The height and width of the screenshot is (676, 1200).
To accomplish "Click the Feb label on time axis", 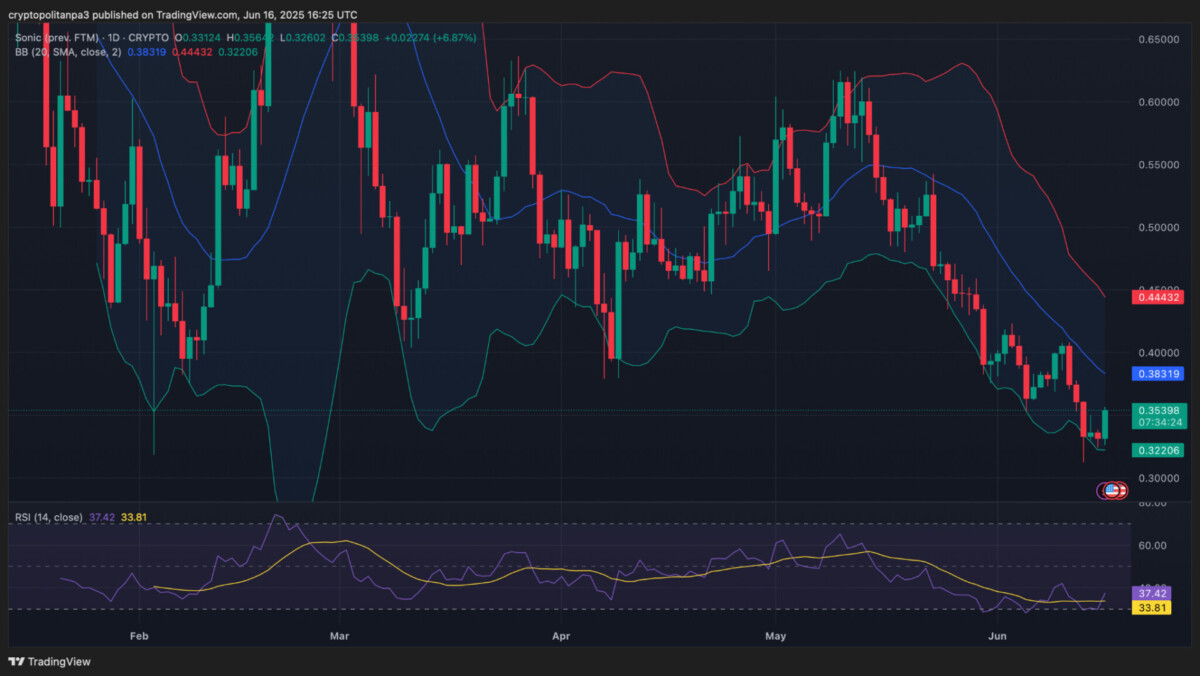I will click(139, 635).
